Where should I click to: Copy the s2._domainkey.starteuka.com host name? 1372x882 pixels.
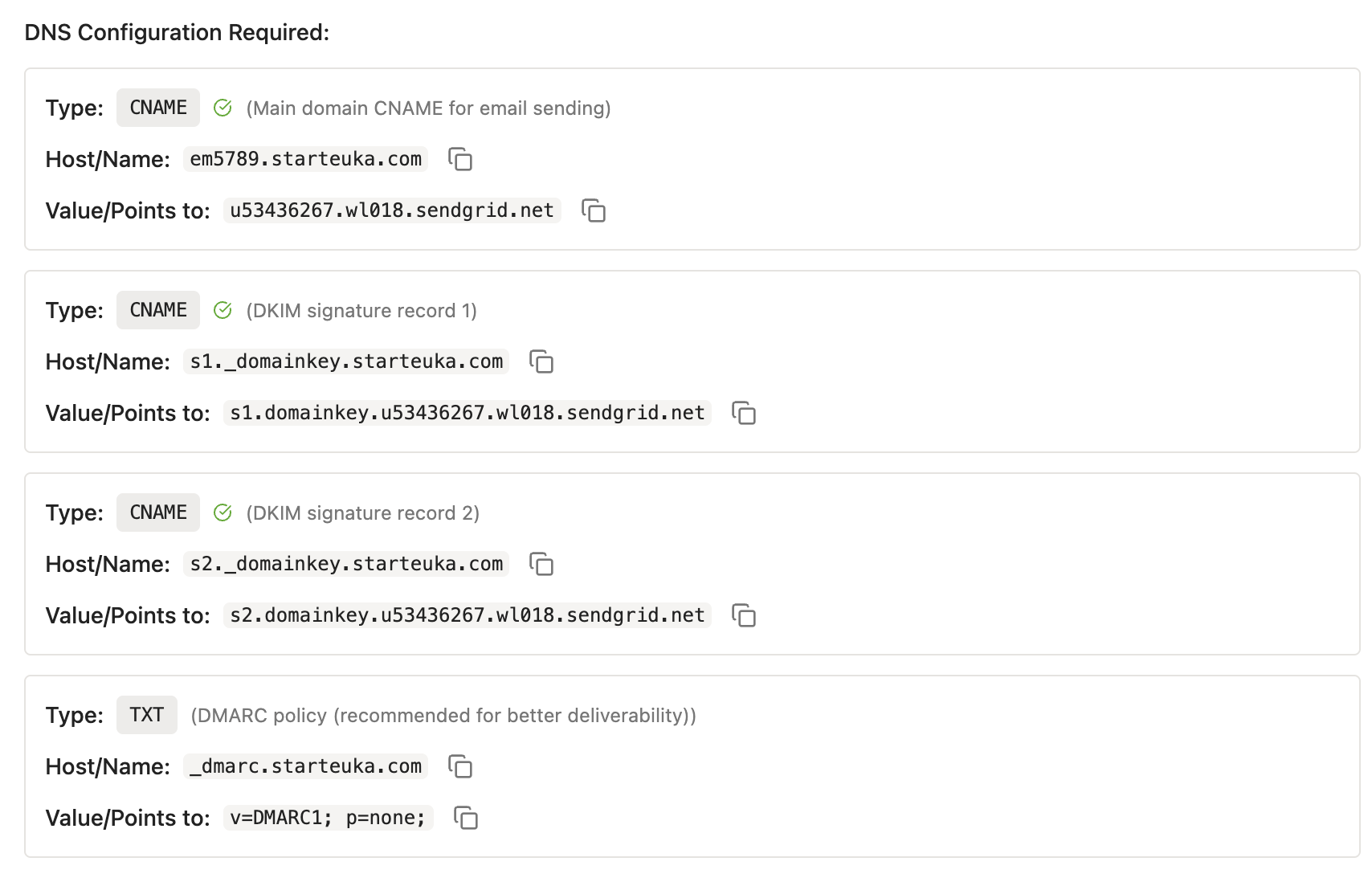pos(541,564)
